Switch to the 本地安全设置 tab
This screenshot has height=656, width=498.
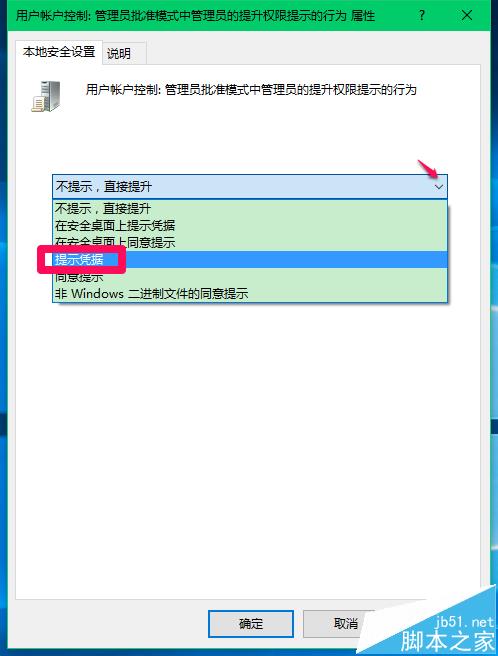point(59,52)
